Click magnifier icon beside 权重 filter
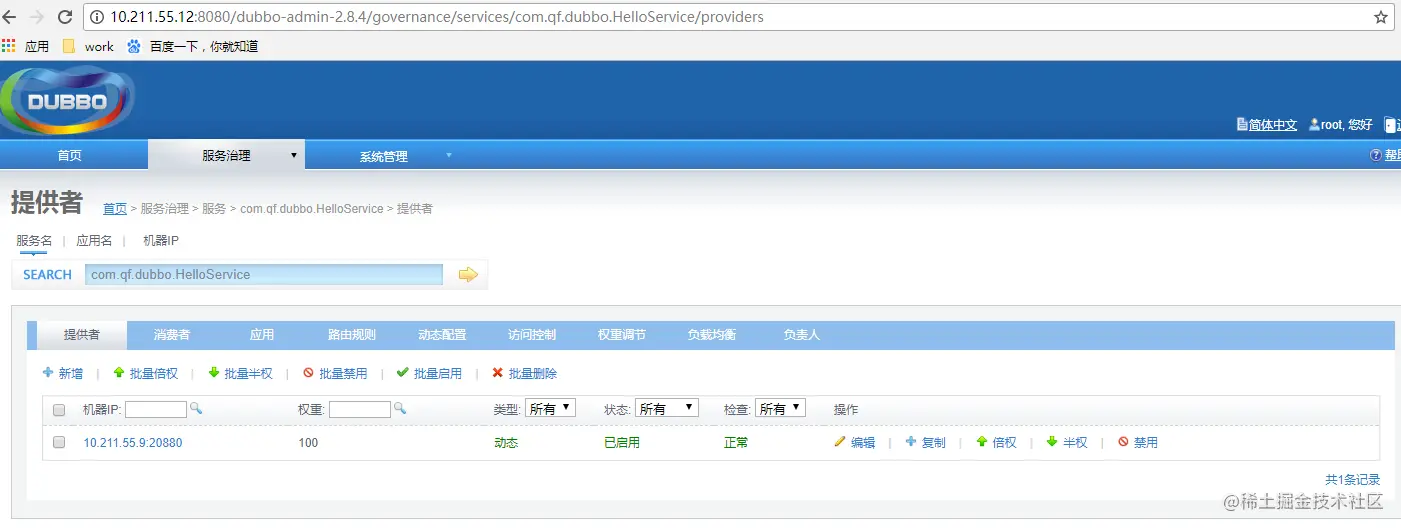Screen dimensions: 1401x529 pos(400,408)
